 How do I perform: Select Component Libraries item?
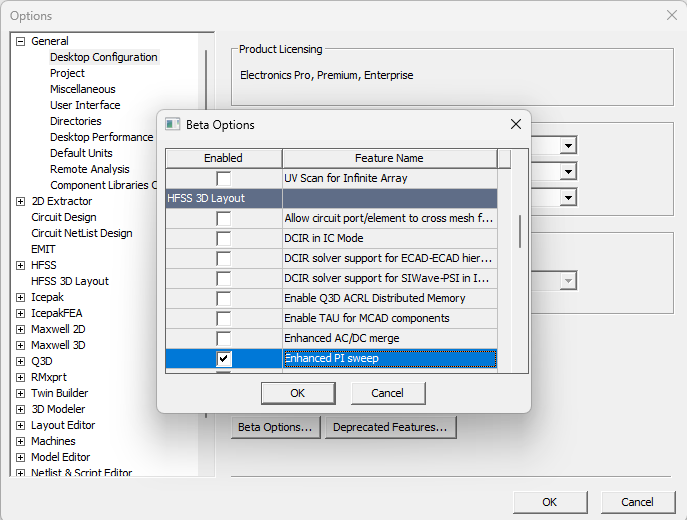point(103,185)
